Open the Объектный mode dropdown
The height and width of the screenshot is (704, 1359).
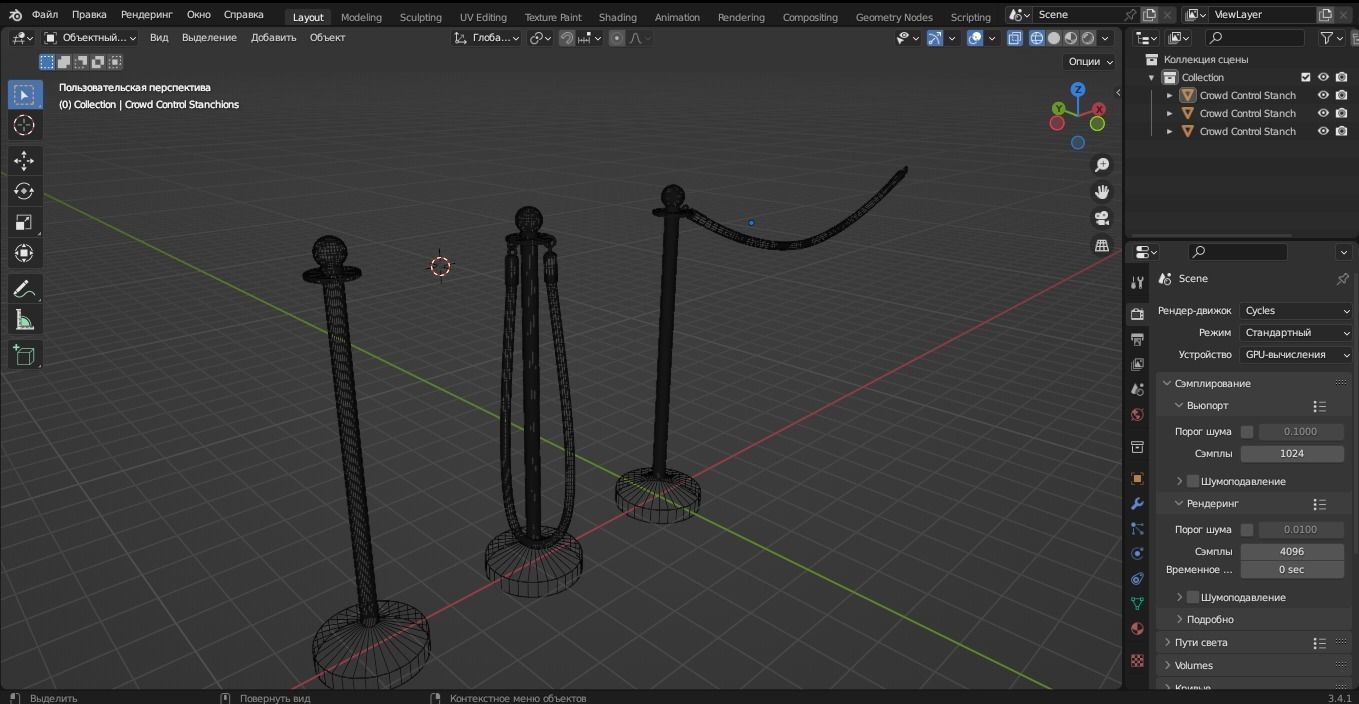[x=90, y=38]
